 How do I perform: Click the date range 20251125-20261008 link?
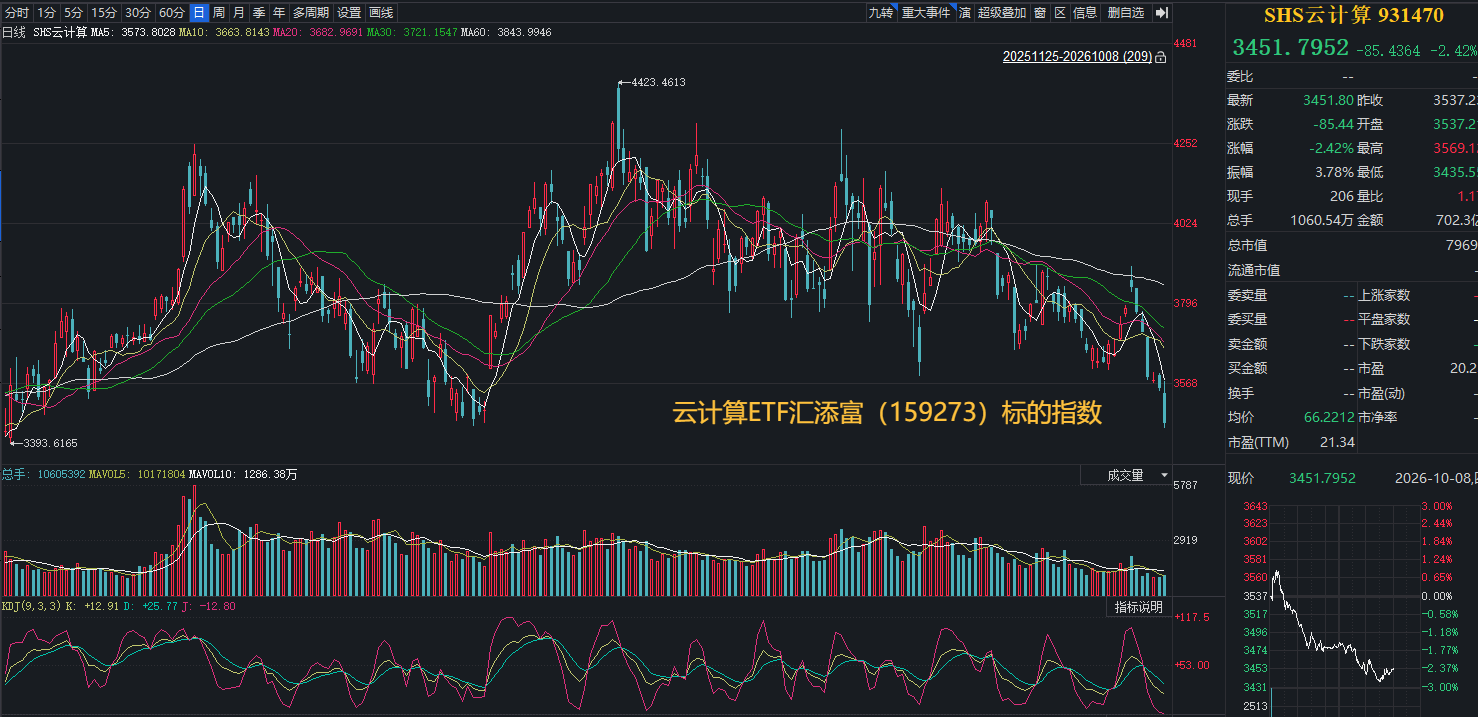click(x=1078, y=57)
